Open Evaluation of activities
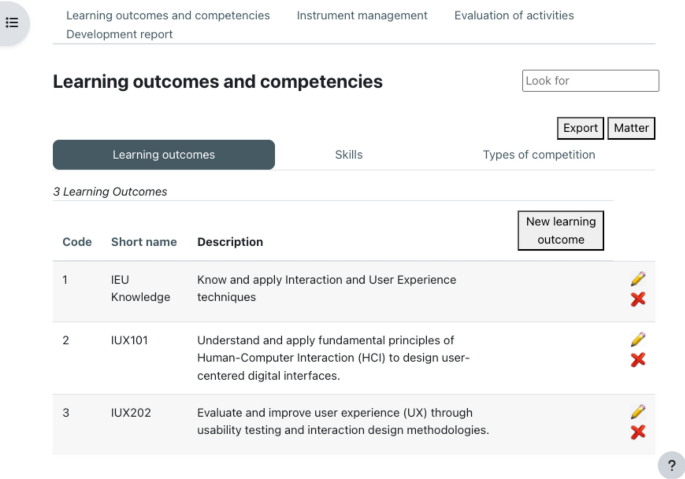Image resolution: width=685 pixels, height=479 pixels. [514, 15]
